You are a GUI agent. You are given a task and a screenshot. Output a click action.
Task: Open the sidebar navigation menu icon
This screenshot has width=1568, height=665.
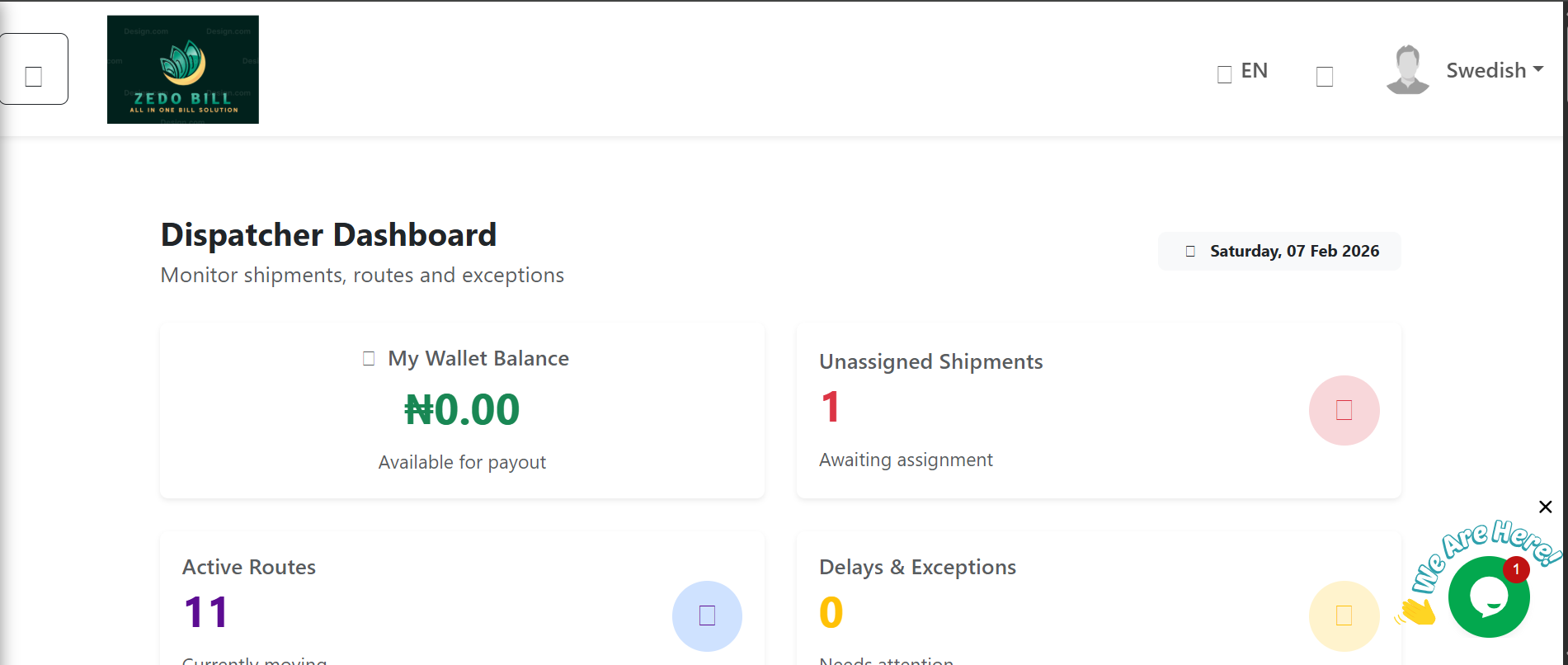point(34,76)
